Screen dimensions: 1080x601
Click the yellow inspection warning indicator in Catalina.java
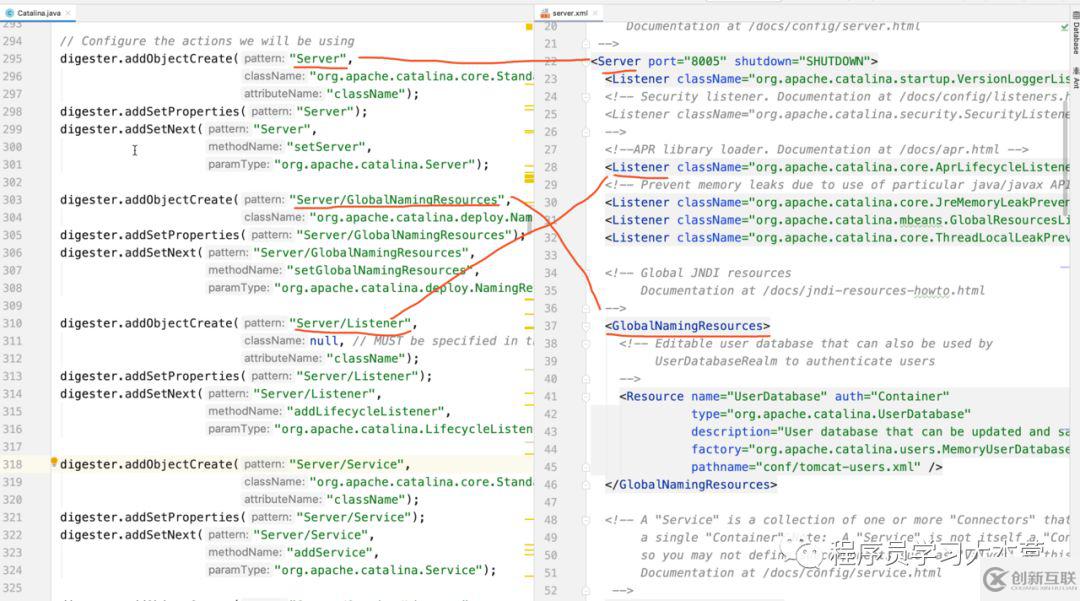tap(529, 27)
